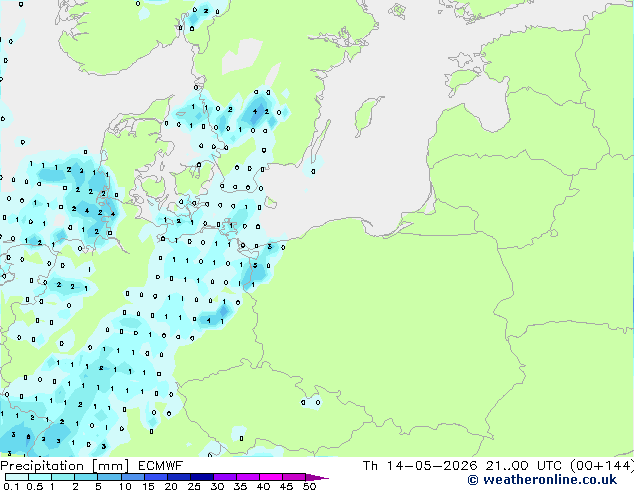The height and width of the screenshot is (490, 634).
Task: Click the 'ECMWF' model label
Action: 161,466
